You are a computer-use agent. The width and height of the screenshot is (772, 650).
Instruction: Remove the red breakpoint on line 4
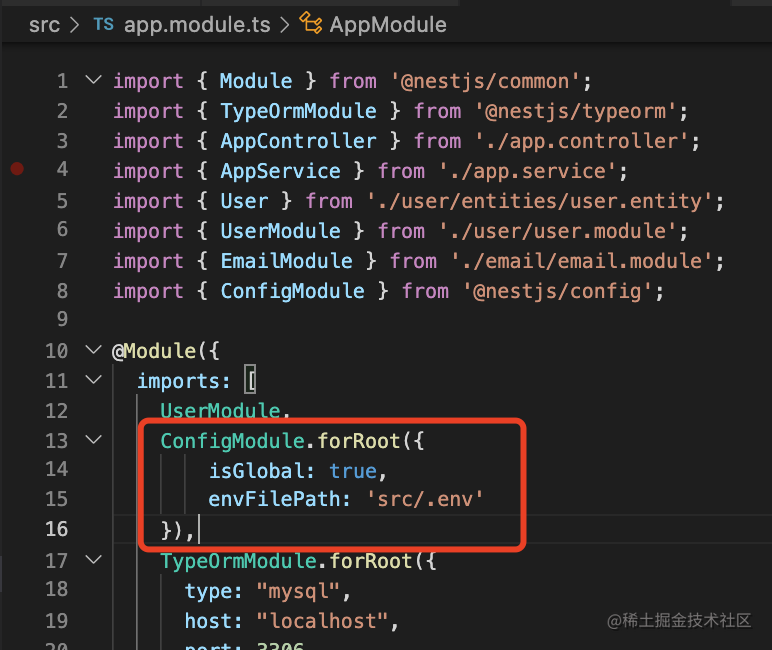click(17, 170)
